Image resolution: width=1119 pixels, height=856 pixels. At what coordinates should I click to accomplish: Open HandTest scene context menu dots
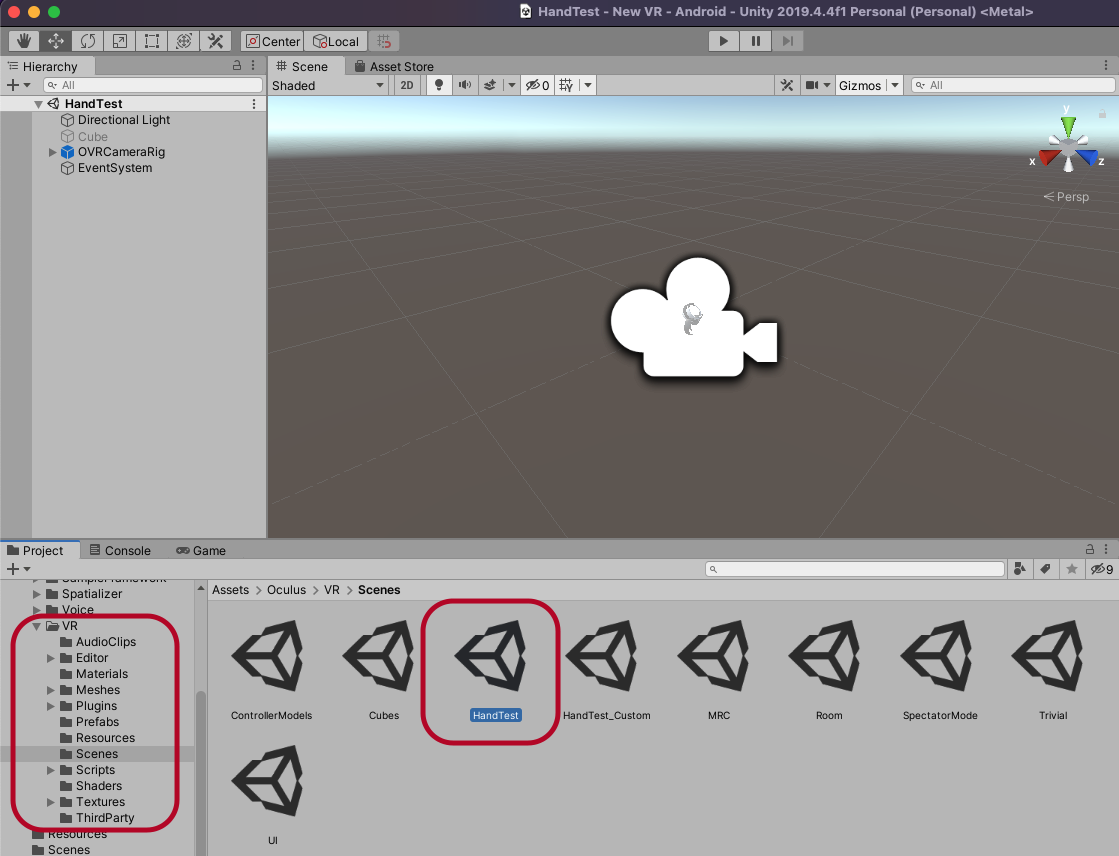pos(254,104)
